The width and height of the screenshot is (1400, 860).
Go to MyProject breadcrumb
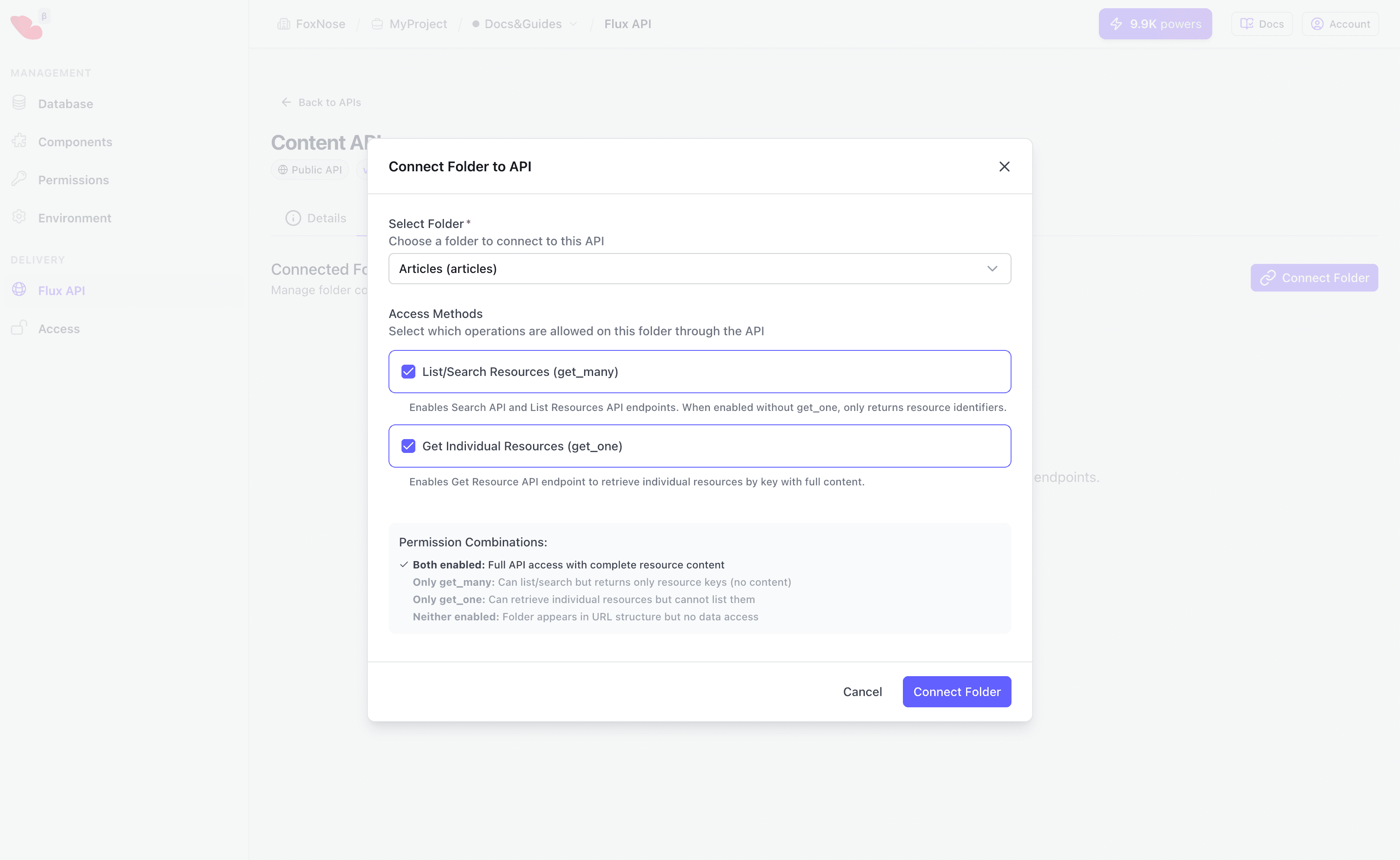(417, 24)
